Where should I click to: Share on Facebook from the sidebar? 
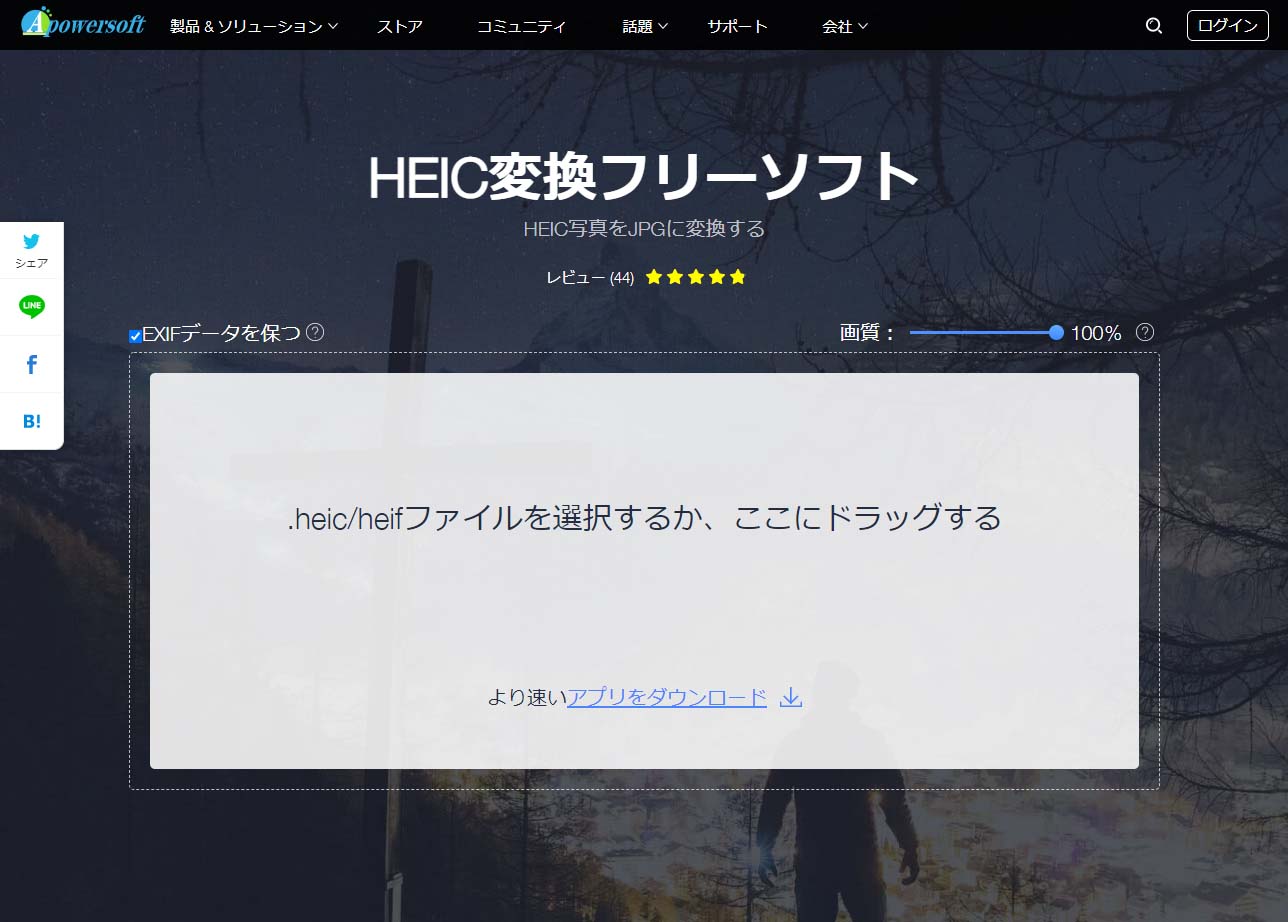(32, 365)
